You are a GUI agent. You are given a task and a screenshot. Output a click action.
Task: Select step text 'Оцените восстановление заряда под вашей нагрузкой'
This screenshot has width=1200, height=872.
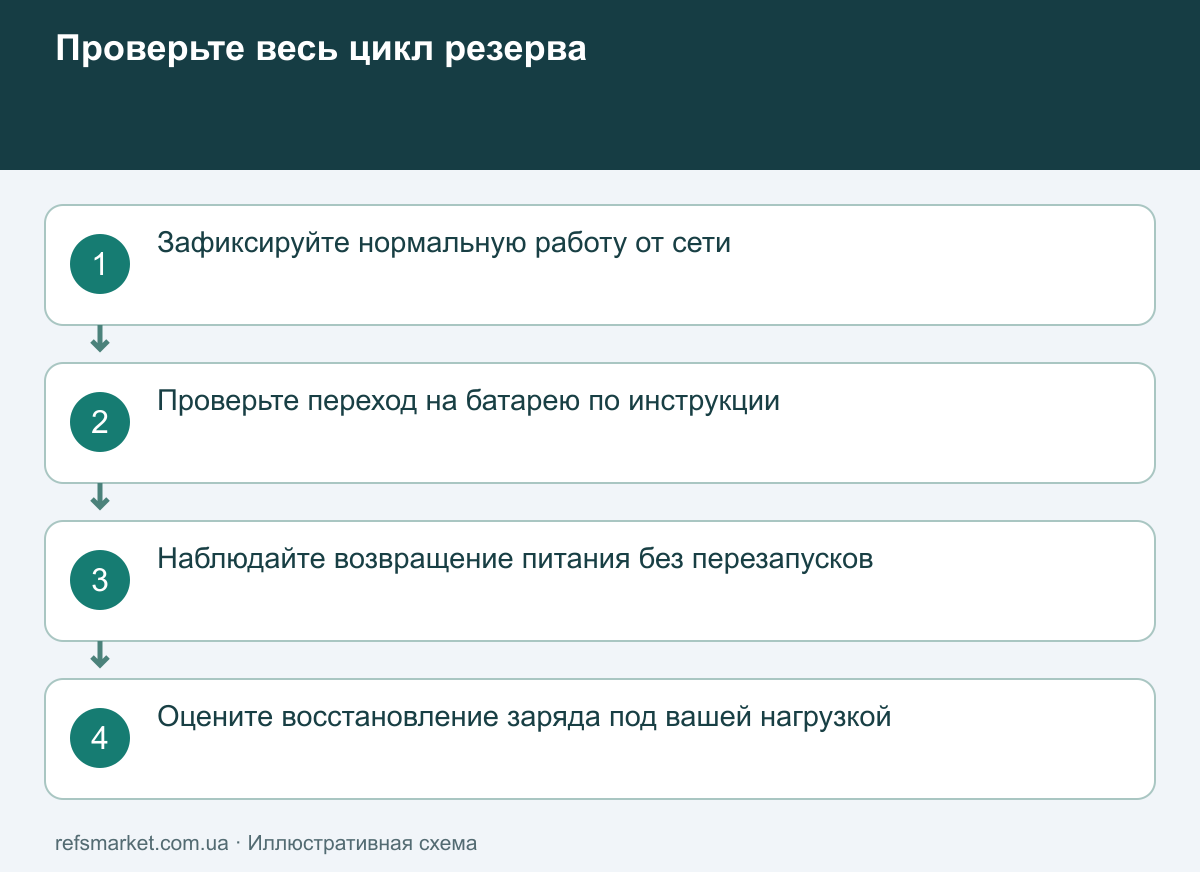click(524, 717)
